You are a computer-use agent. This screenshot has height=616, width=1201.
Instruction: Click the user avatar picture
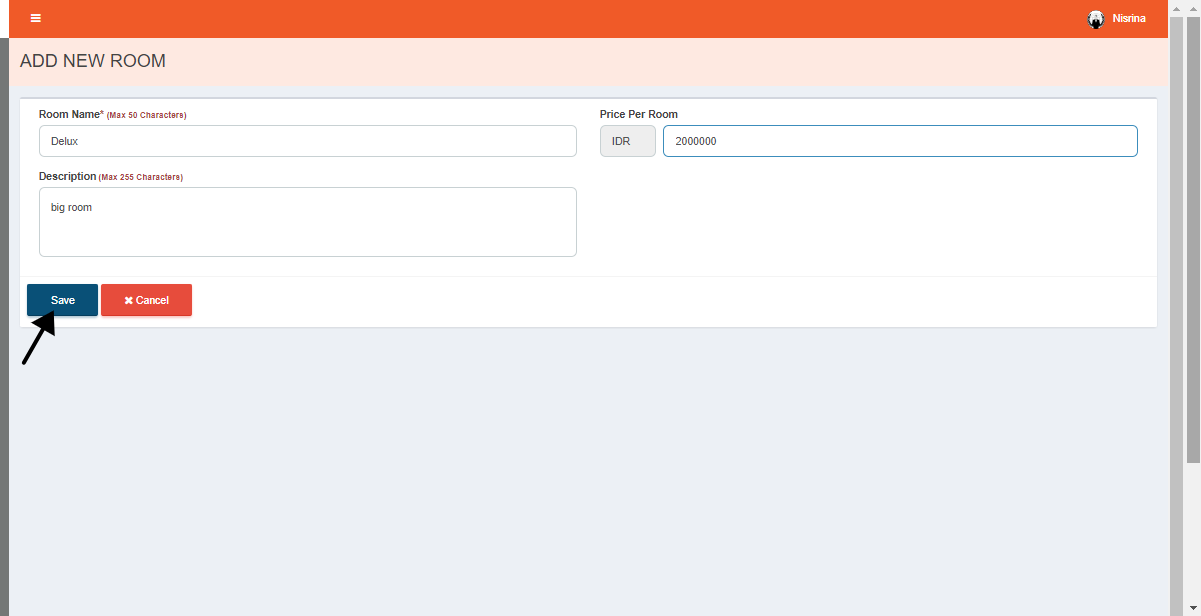[1096, 19]
